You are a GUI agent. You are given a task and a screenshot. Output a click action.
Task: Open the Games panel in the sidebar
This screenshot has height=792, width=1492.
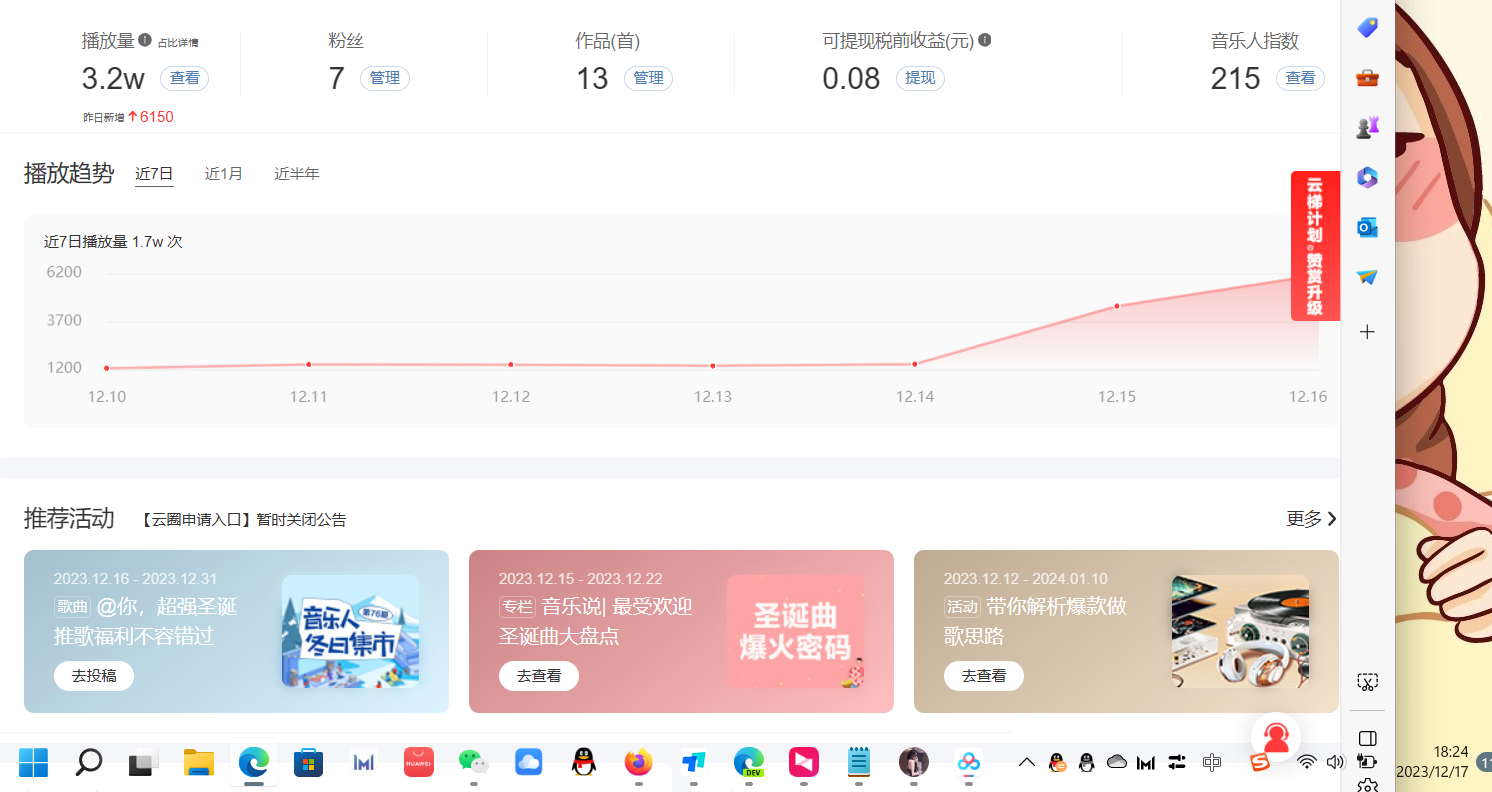pos(1367,126)
